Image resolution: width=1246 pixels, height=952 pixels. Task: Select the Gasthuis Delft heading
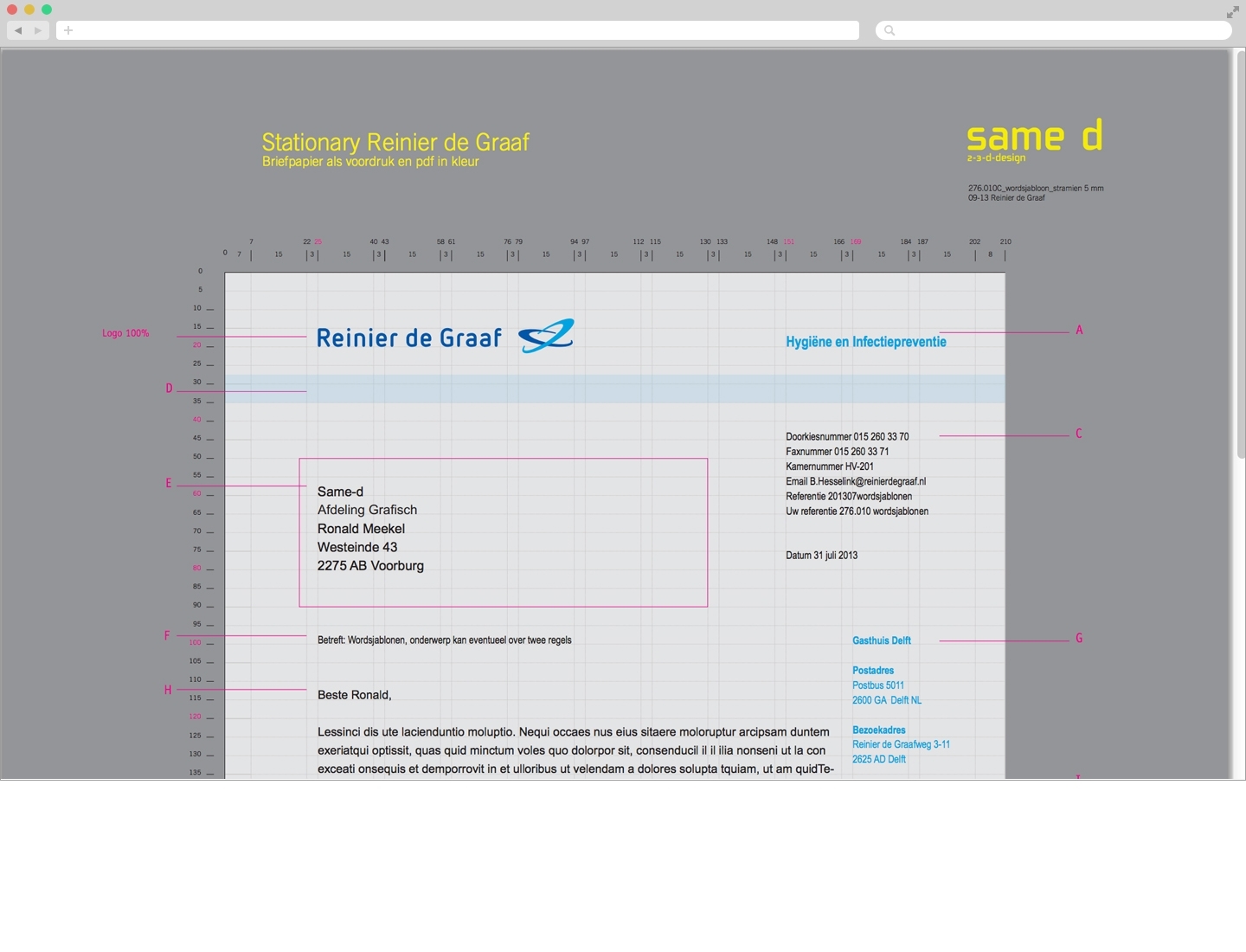click(x=881, y=640)
